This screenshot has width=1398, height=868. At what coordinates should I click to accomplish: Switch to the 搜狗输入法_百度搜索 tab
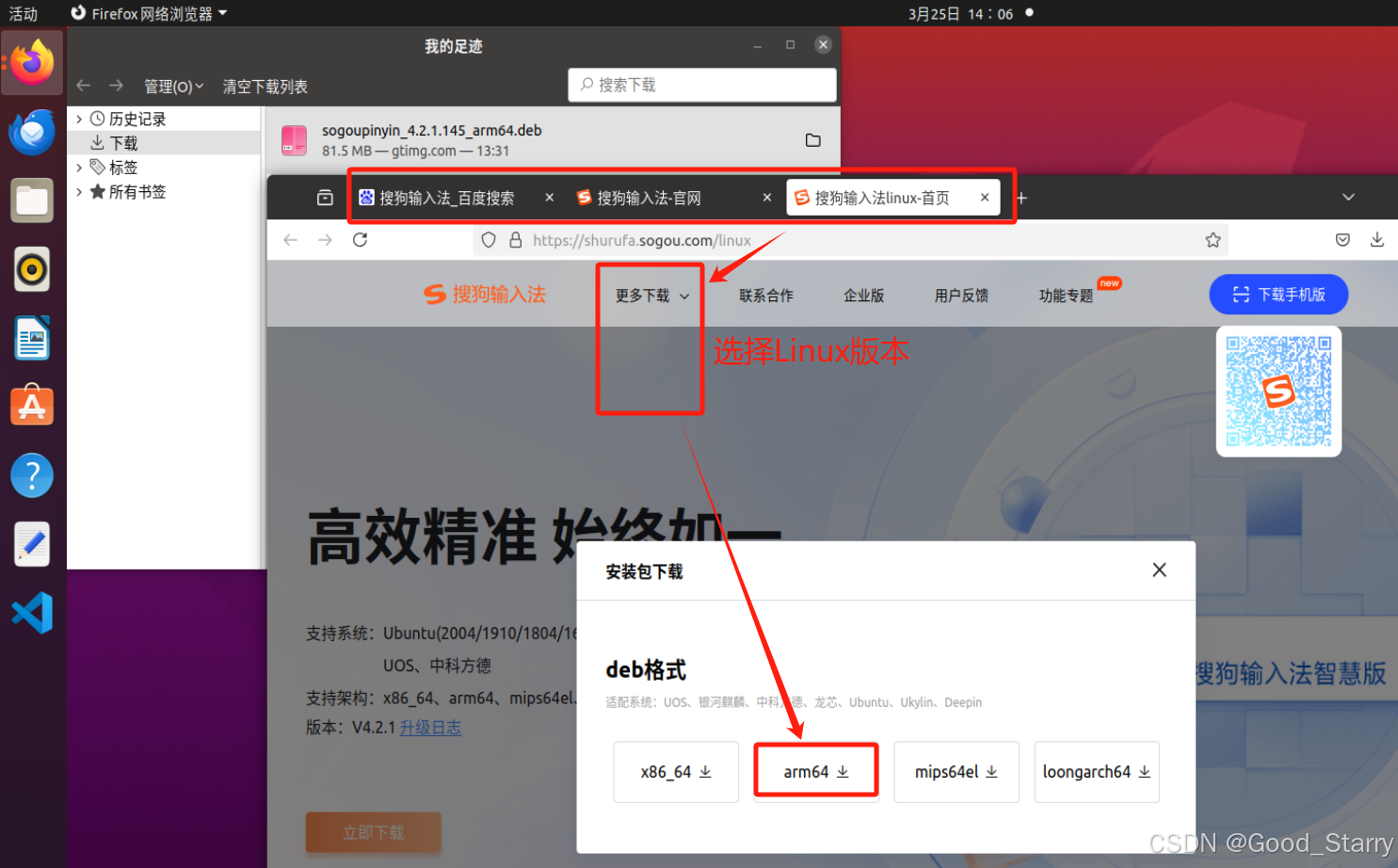447,198
